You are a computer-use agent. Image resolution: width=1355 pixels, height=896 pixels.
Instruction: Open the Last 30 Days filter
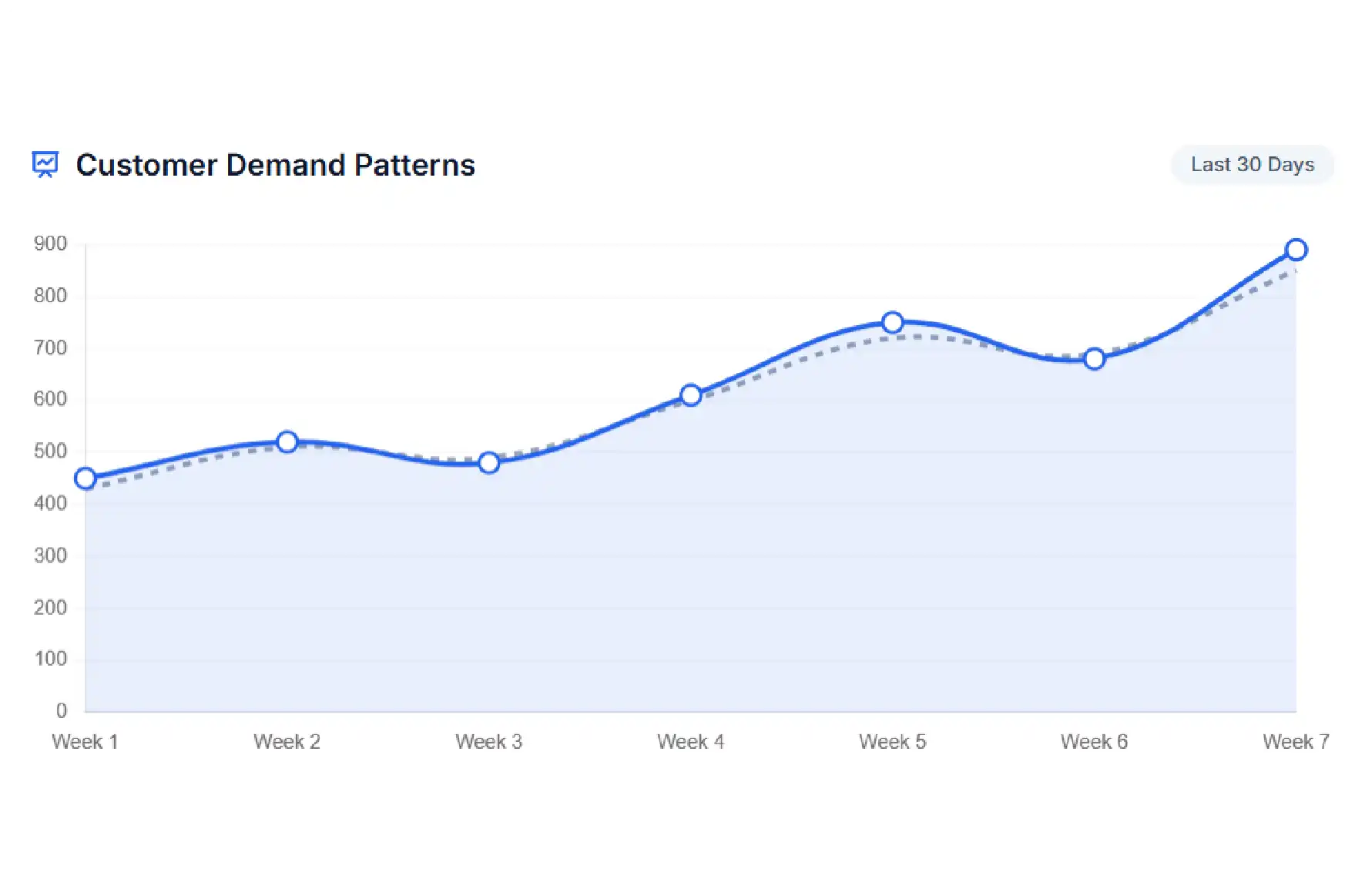(1253, 164)
